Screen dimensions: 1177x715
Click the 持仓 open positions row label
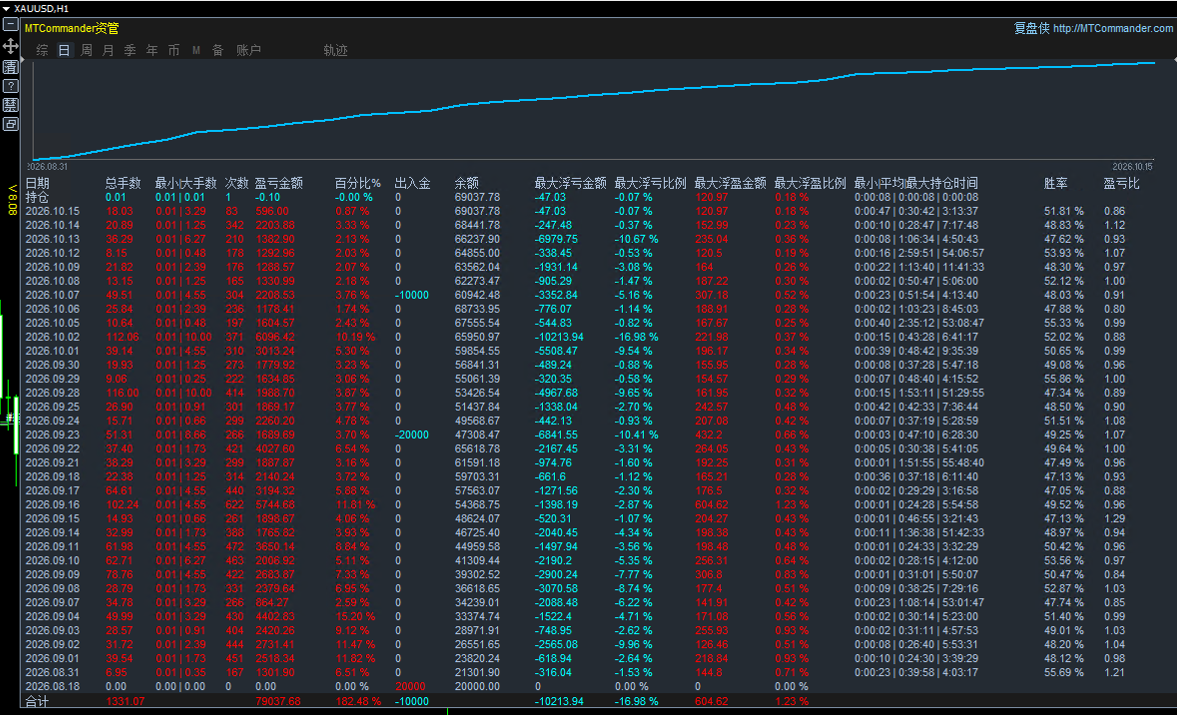coord(38,197)
